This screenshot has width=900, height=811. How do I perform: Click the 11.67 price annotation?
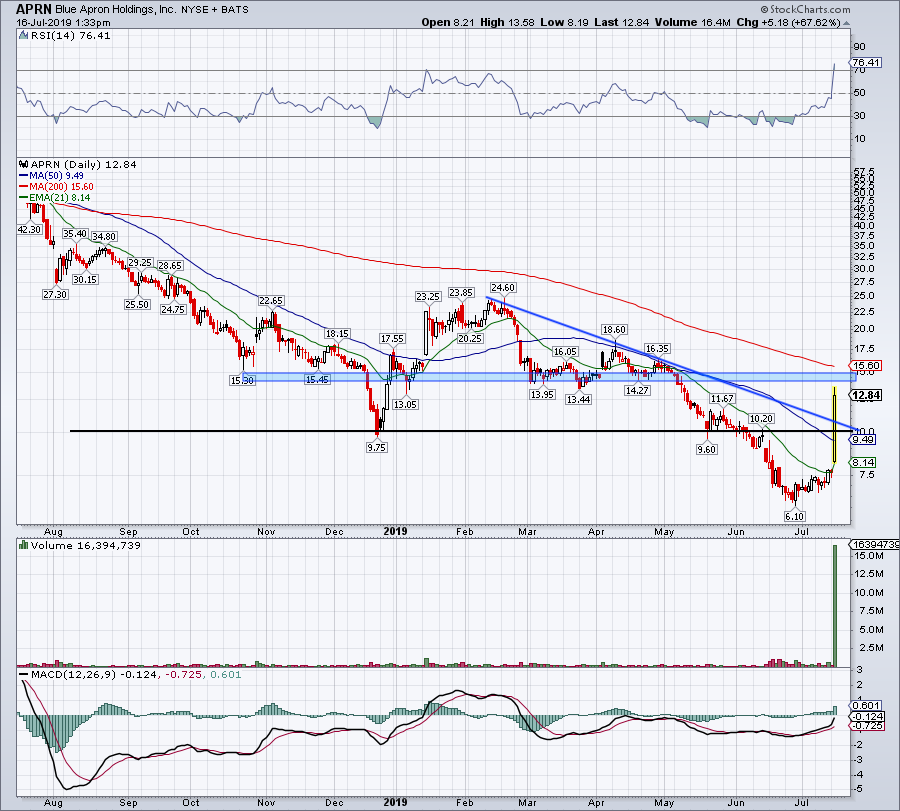[722, 399]
